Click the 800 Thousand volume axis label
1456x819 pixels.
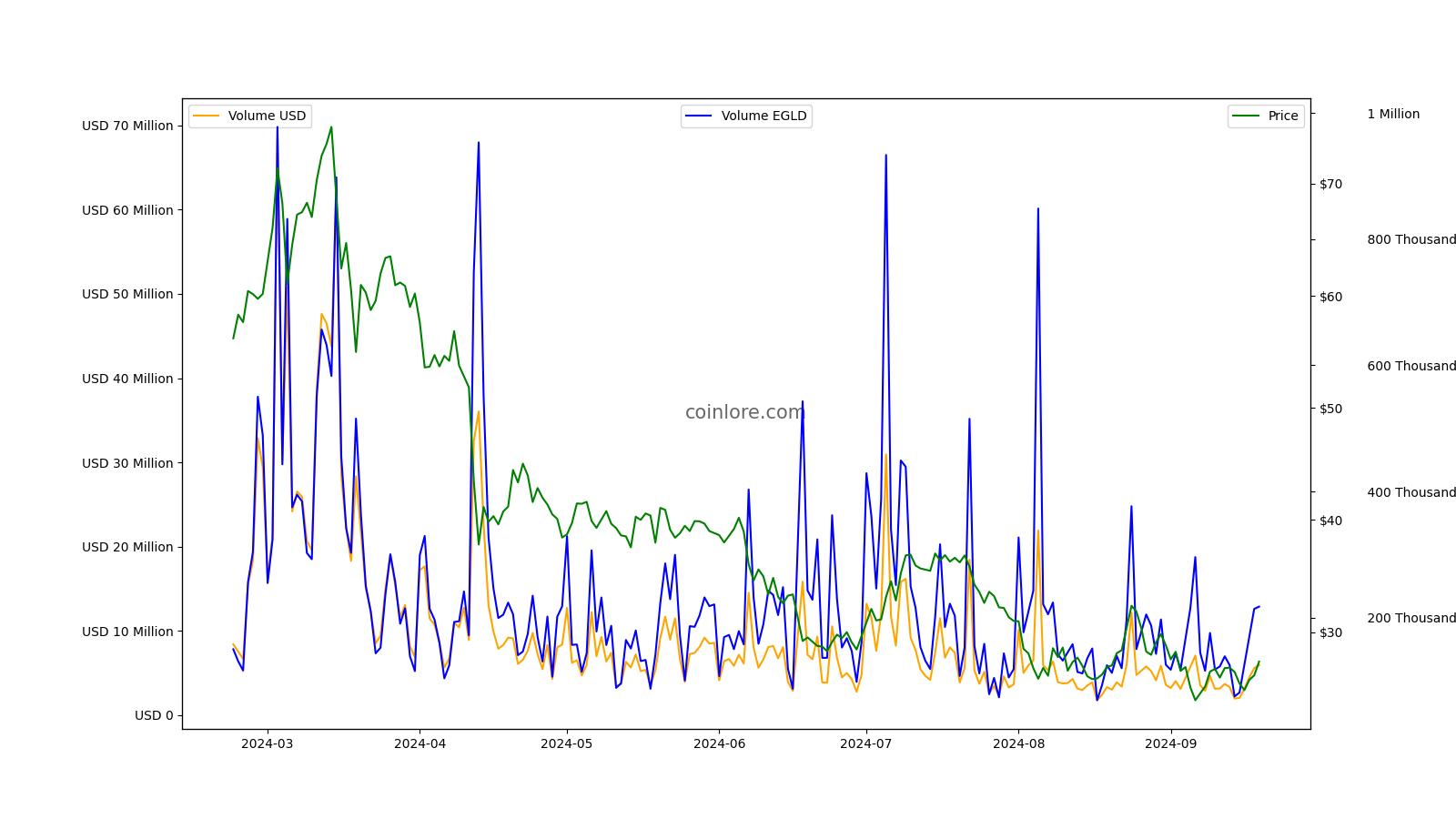click(x=1411, y=239)
